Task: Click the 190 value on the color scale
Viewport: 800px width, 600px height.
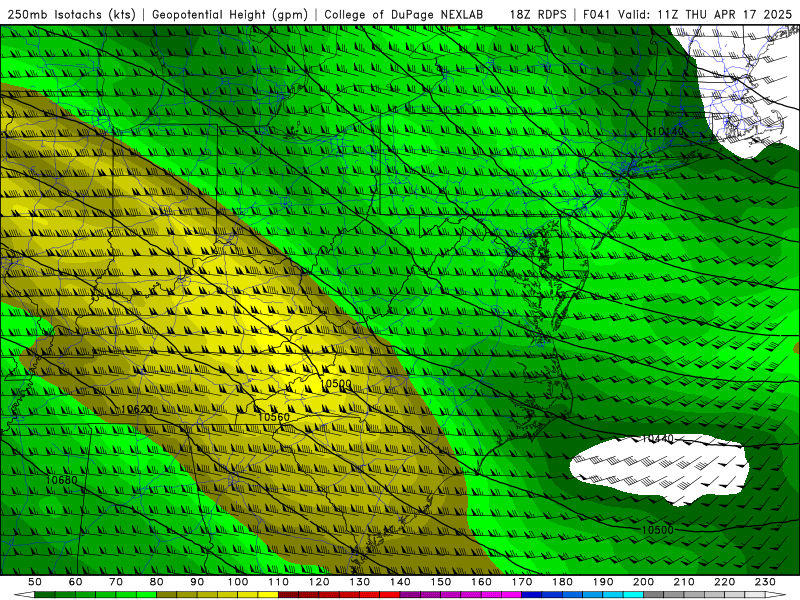Action: 603,582
